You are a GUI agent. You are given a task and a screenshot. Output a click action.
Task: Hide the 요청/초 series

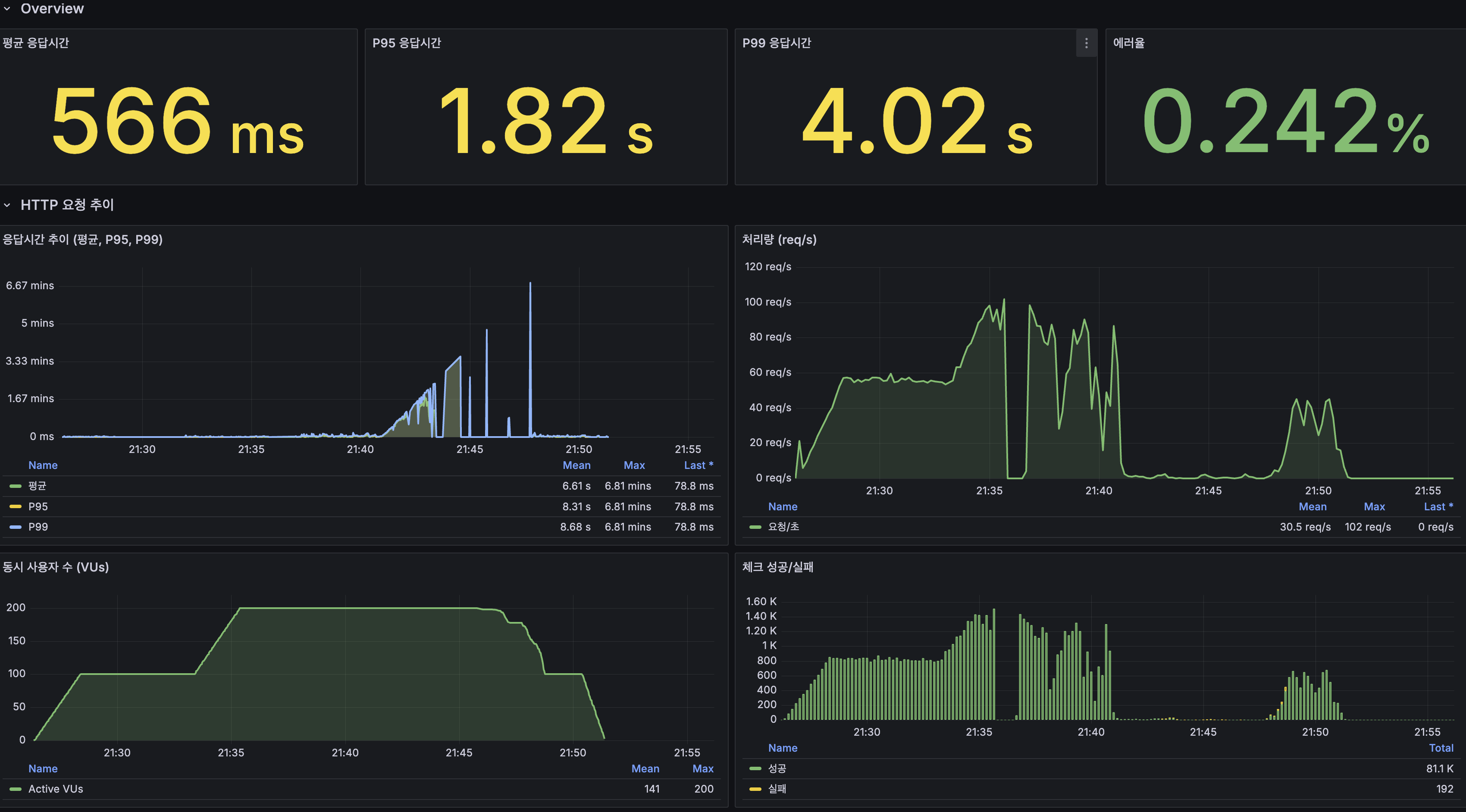tap(785, 526)
